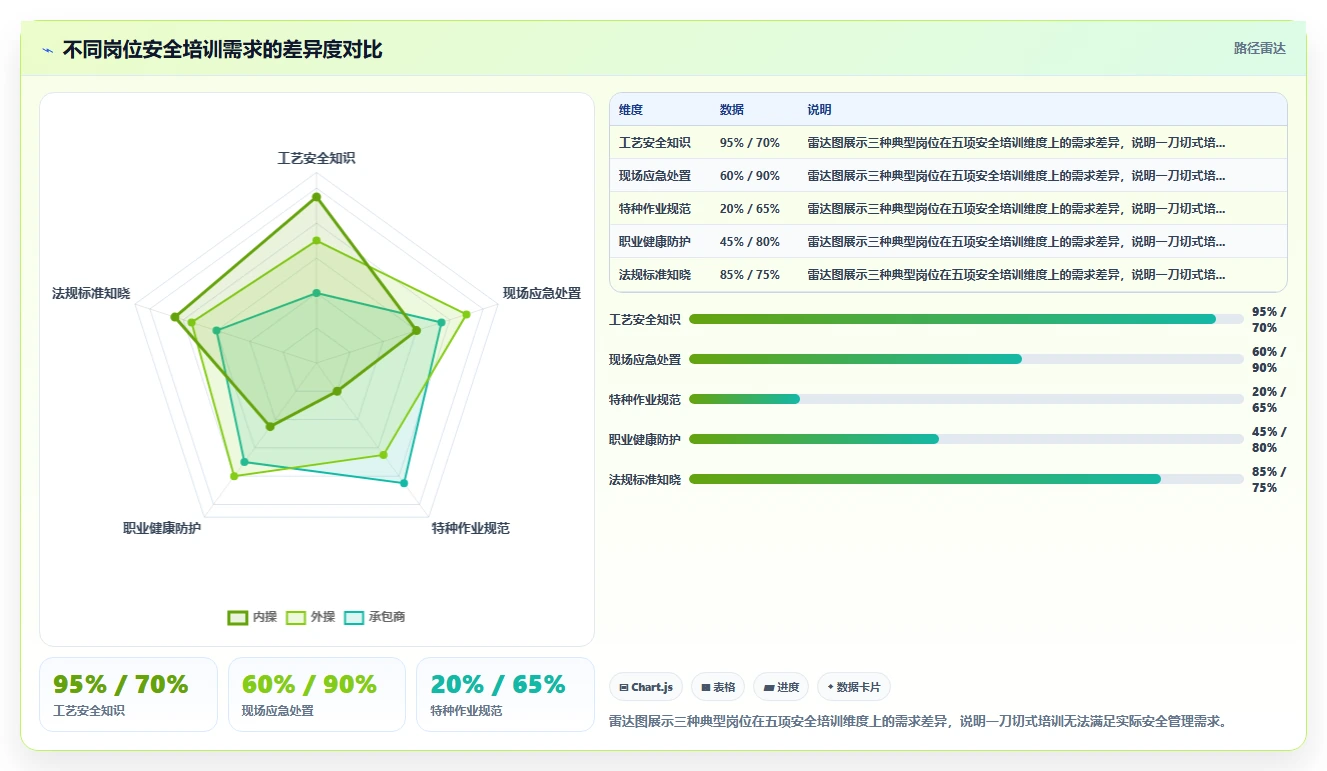Select the 进度 tag chip
Viewport: 1327px width, 771px height.
click(781, 687)
